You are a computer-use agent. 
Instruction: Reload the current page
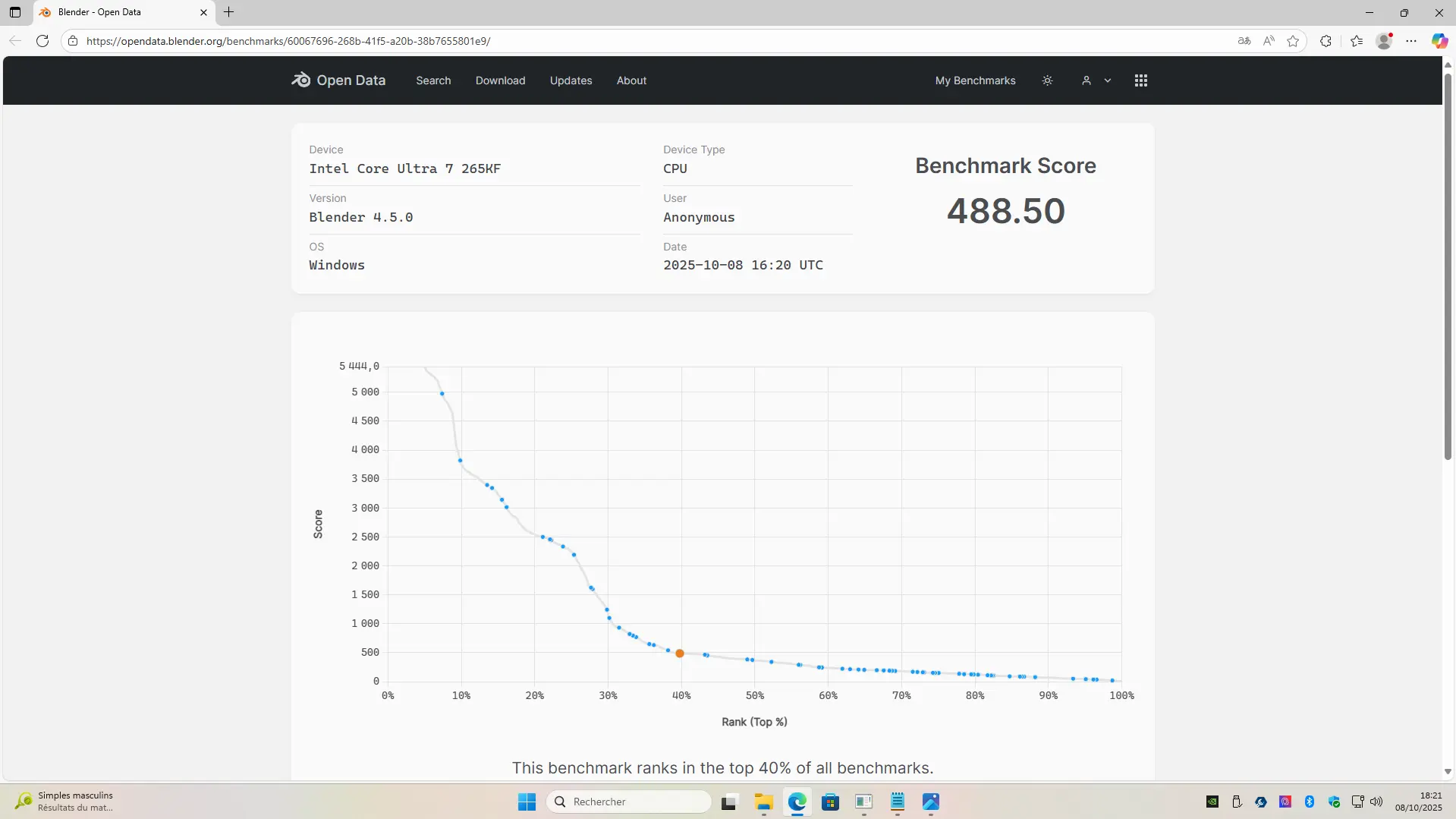click(x=42, y=41)
